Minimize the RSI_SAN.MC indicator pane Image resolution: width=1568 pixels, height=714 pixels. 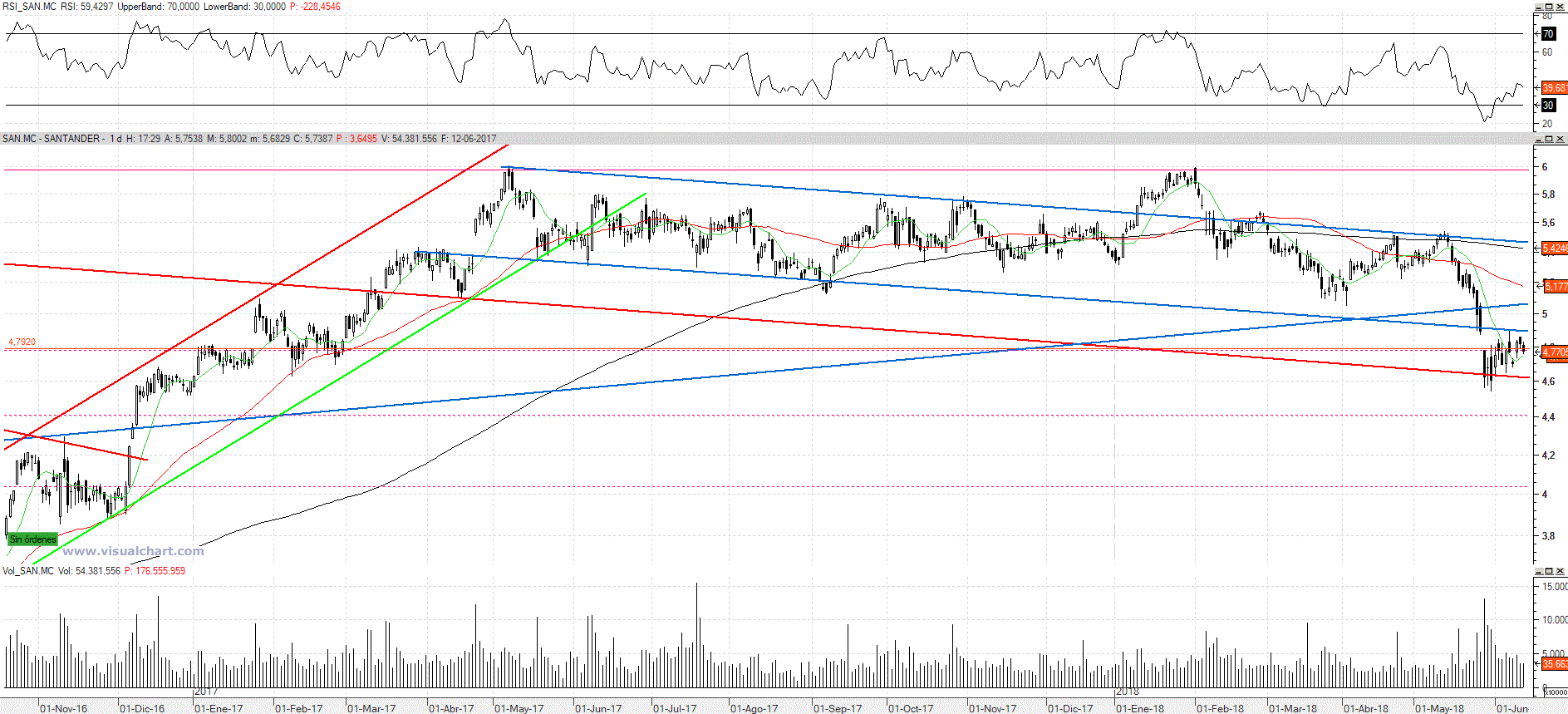[1537, 6]
